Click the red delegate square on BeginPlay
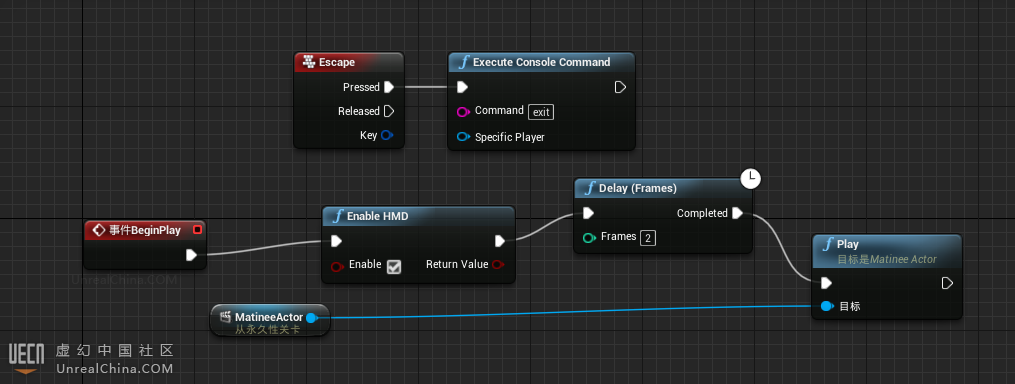The height and width of the screenshot is (384, 1015). [x=197, y=229]
